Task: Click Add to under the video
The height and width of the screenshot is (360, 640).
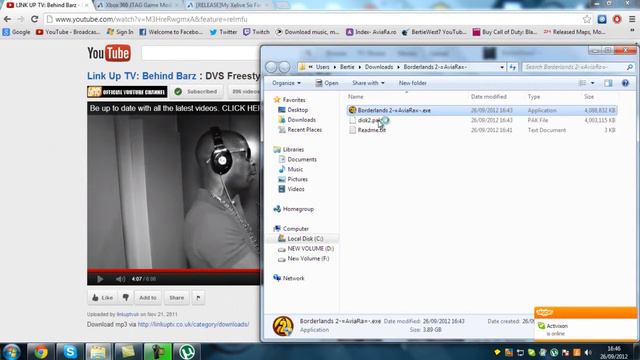Action: 147,298
